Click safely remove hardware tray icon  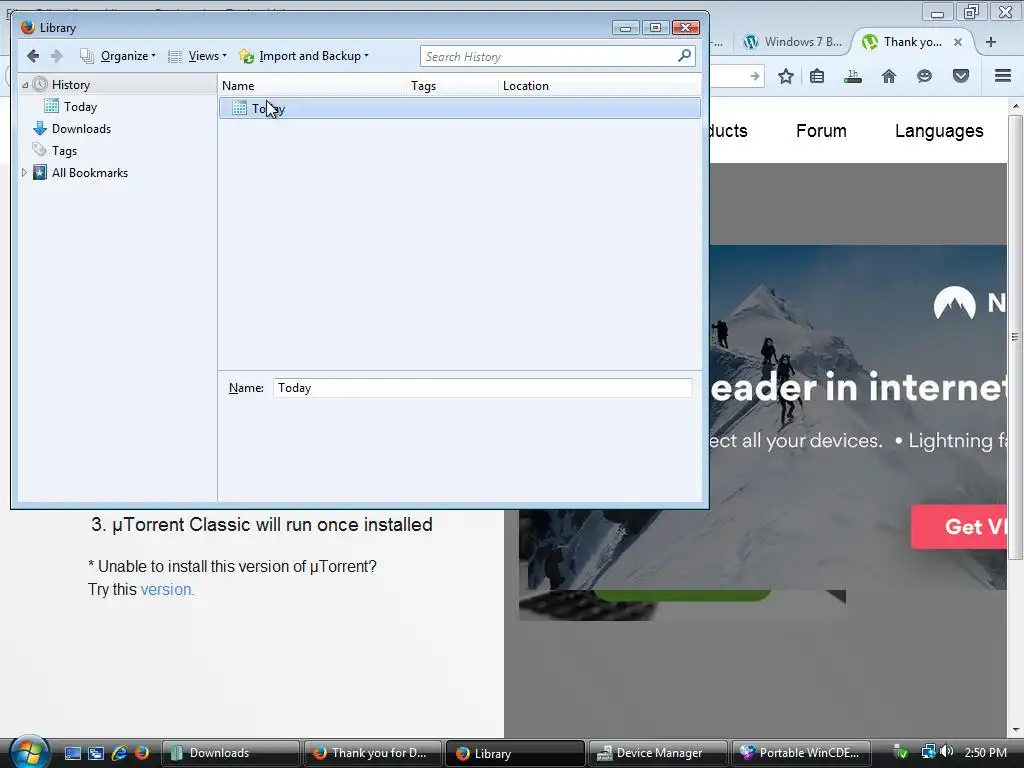(901, 752)
